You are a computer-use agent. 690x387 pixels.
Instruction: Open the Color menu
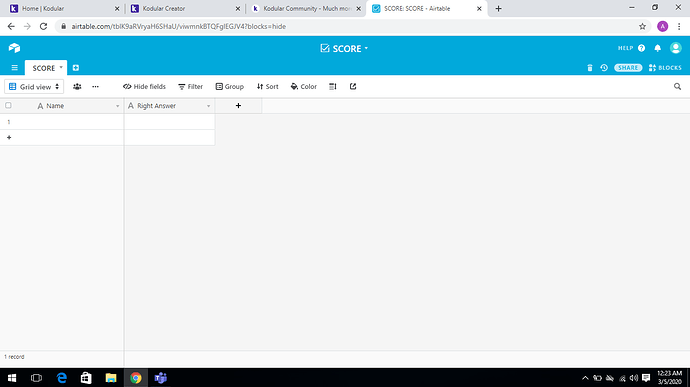point(304,87)
